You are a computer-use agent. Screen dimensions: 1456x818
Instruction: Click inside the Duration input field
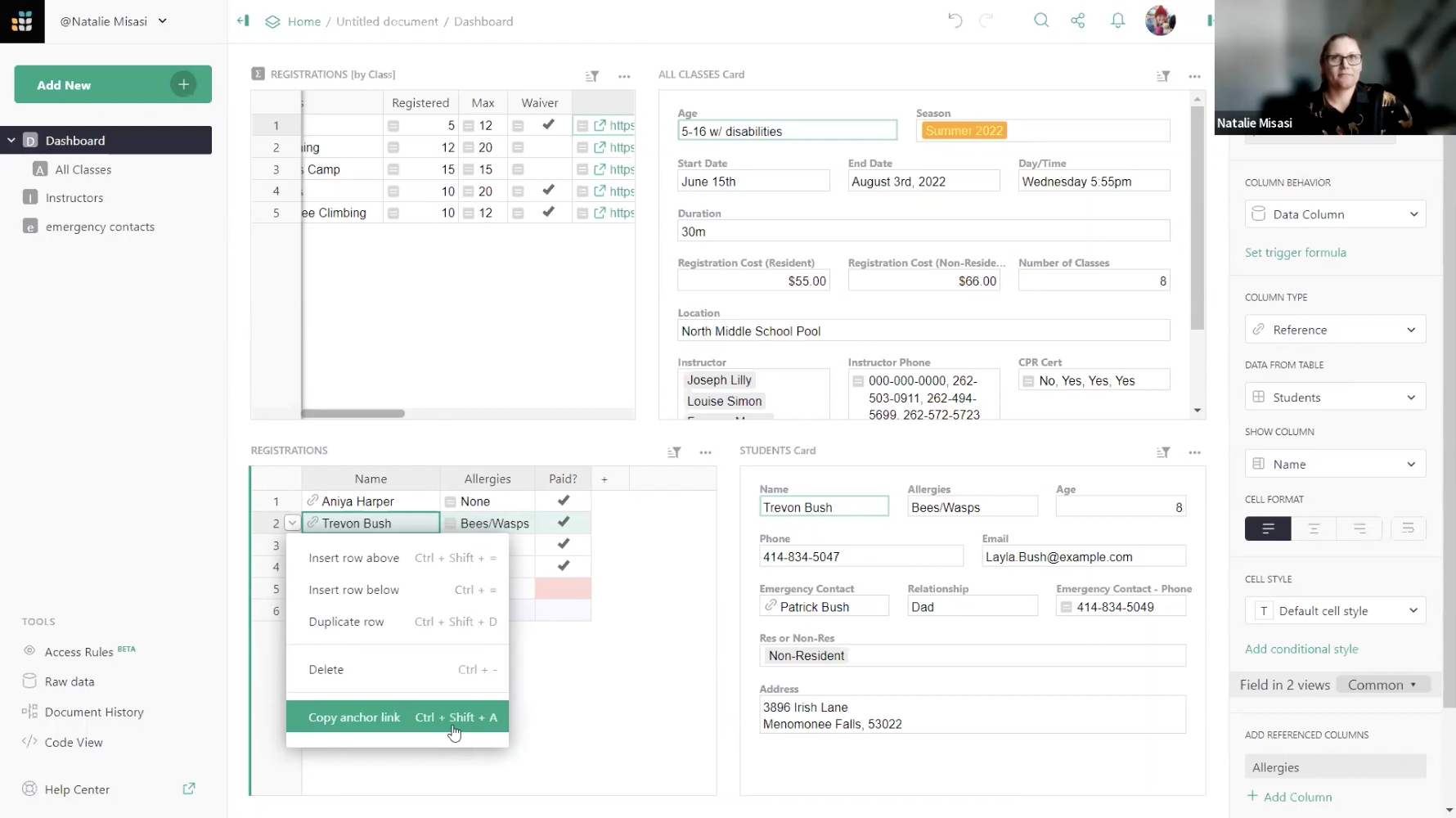[923, 231]
